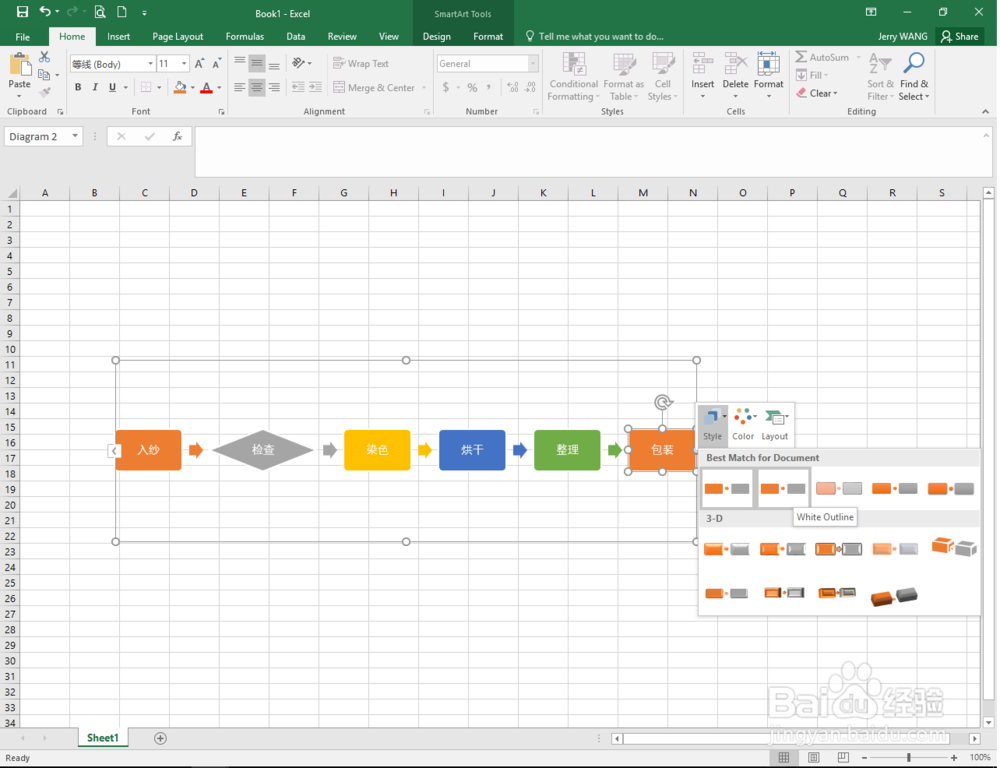
Task: Select the Sheet1 worksheet tab
Action: [x=103, y=738]
